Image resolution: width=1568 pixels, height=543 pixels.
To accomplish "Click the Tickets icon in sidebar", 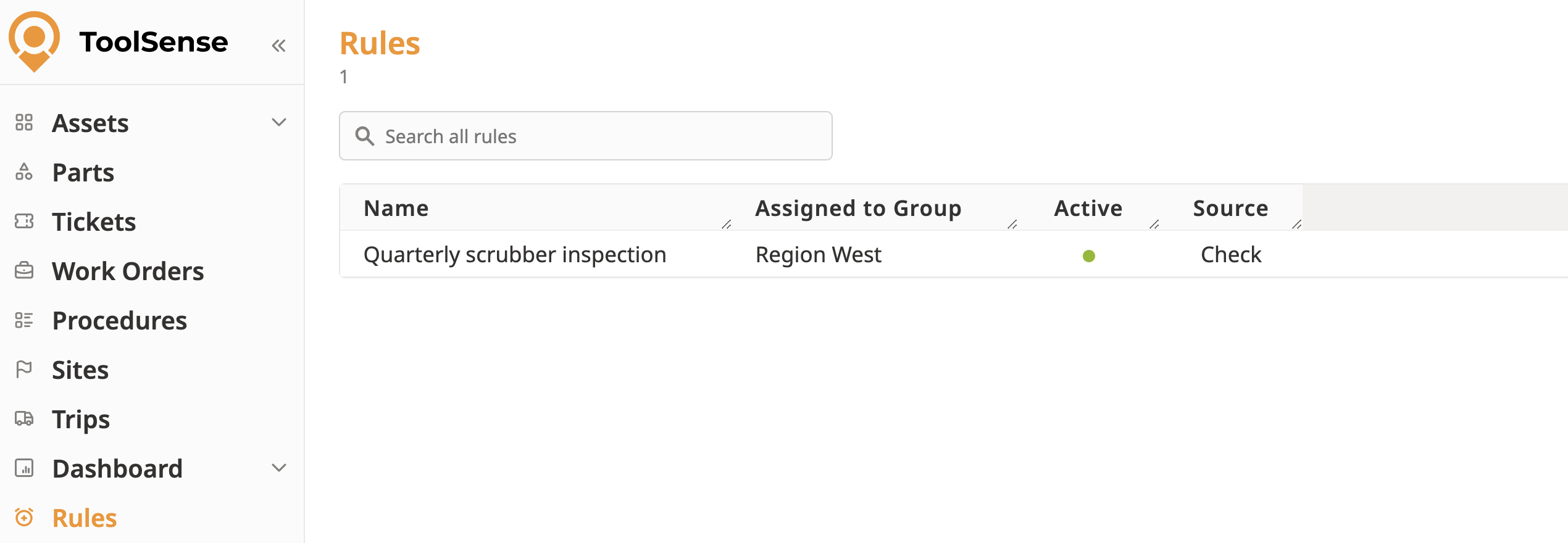I will (x=24, y=221).
